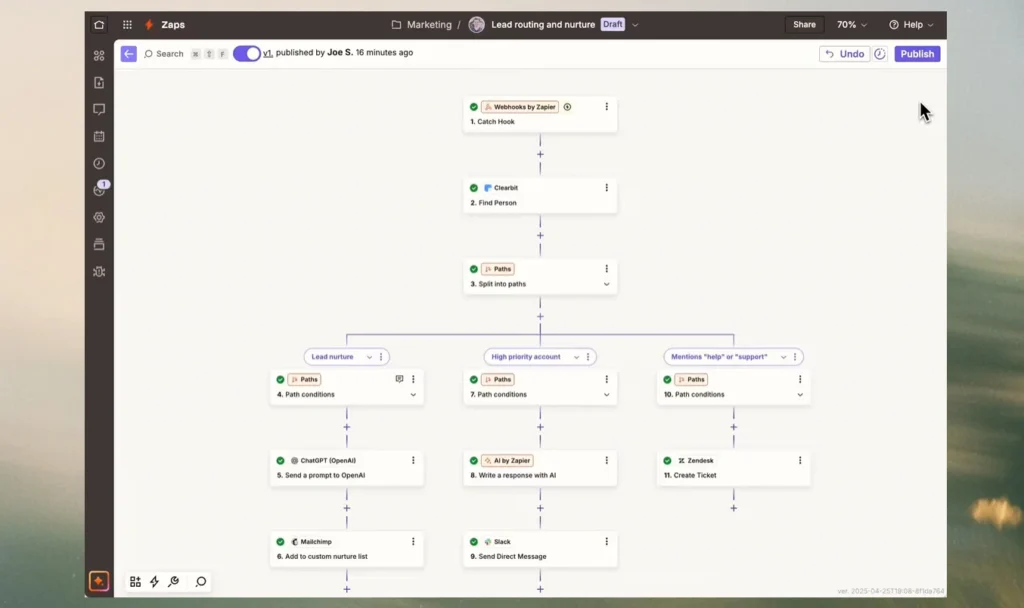Click the file import icon in sidebar
Image resolution: width=1024 pixels, height=608 pixels.
[x=99, y=83]
